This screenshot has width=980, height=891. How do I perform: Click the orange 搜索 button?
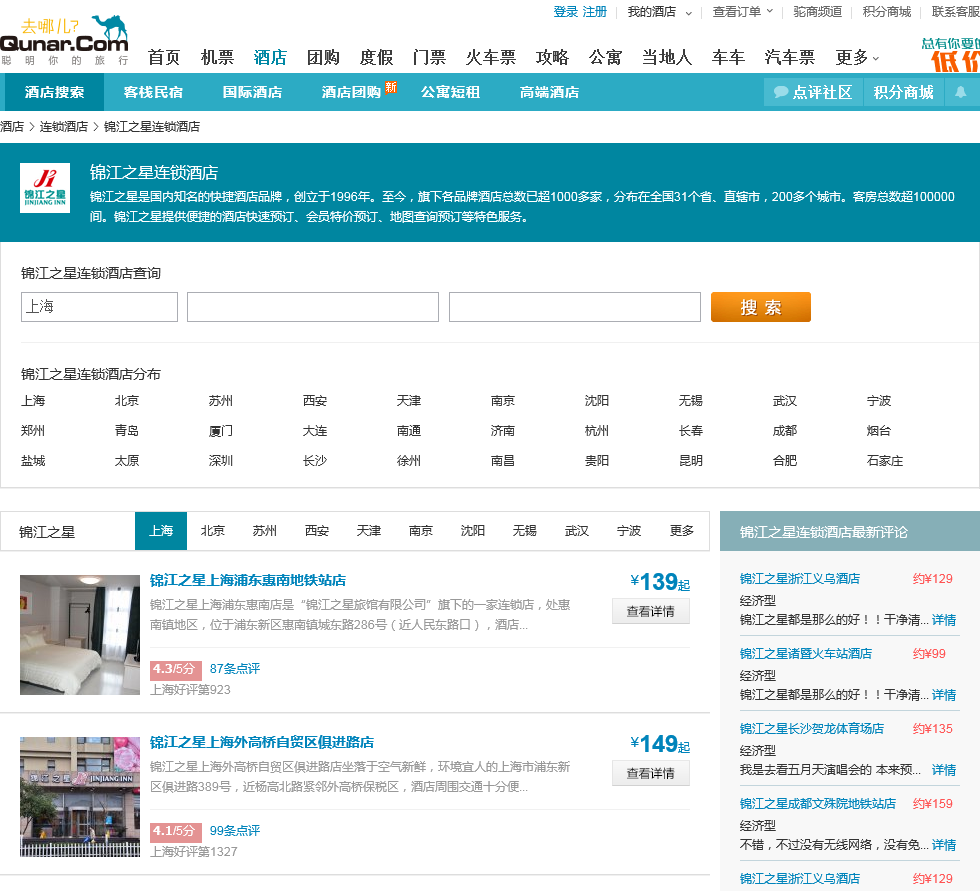(x=761, y=307)
